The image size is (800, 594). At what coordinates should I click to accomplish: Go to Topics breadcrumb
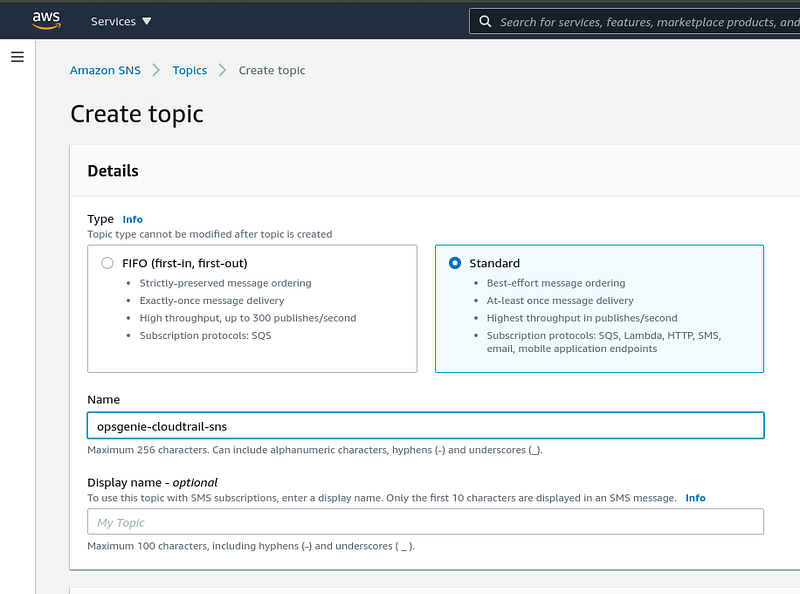[189, 70]
